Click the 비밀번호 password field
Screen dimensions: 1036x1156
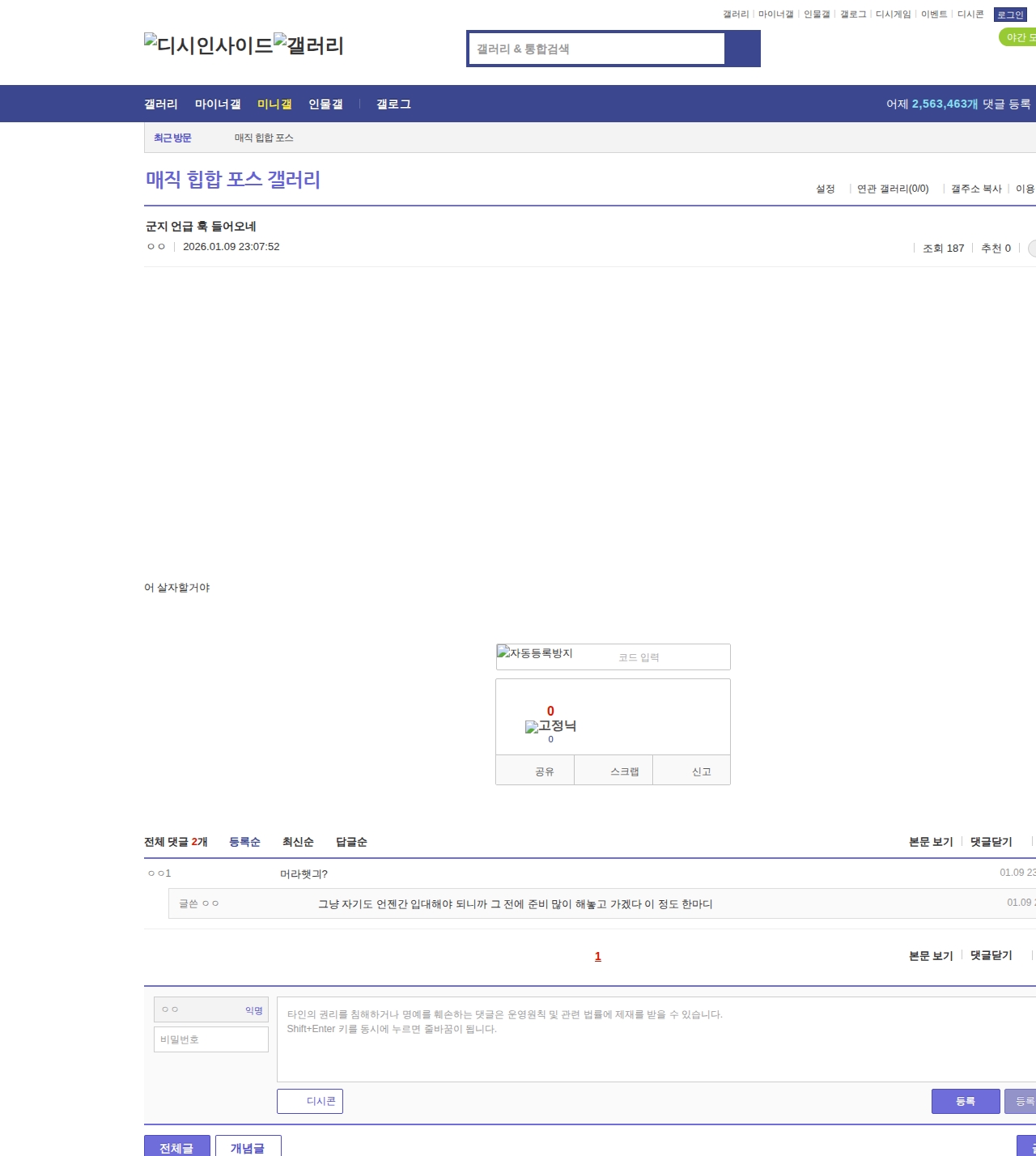pos(211,1039)
